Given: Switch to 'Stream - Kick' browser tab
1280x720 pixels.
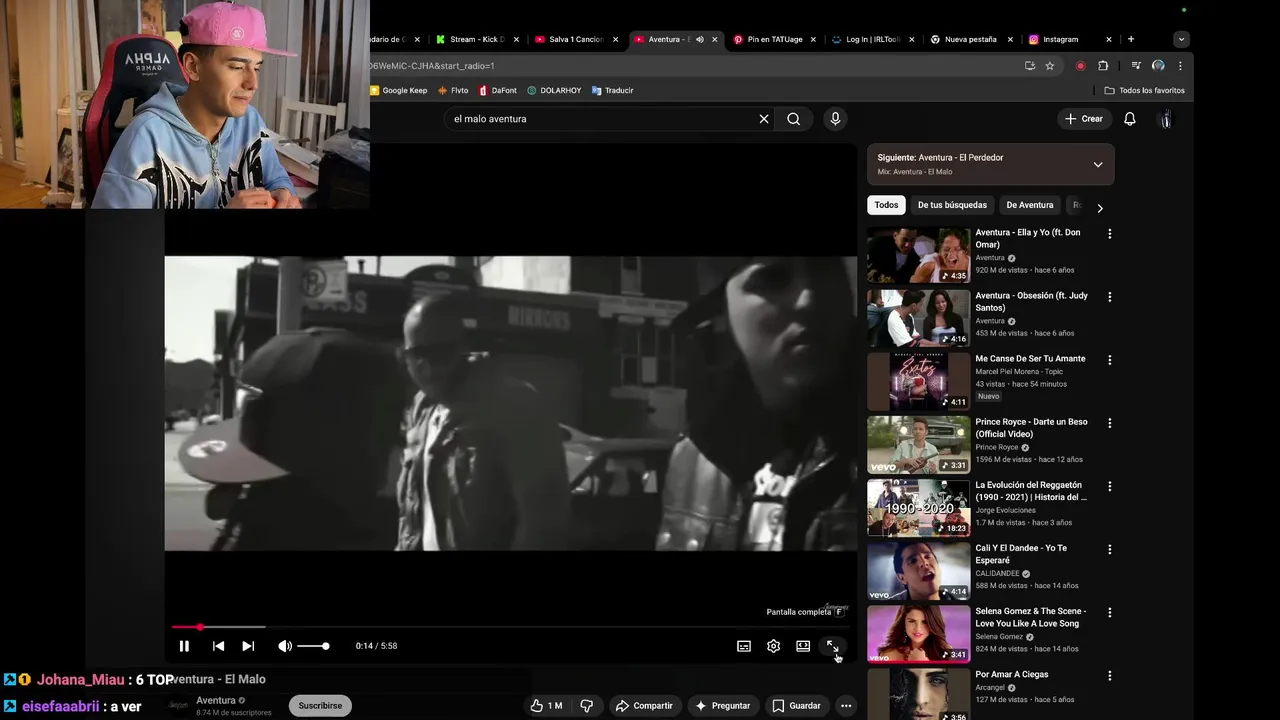Looking at the screenshot, I should click(476, 39).
